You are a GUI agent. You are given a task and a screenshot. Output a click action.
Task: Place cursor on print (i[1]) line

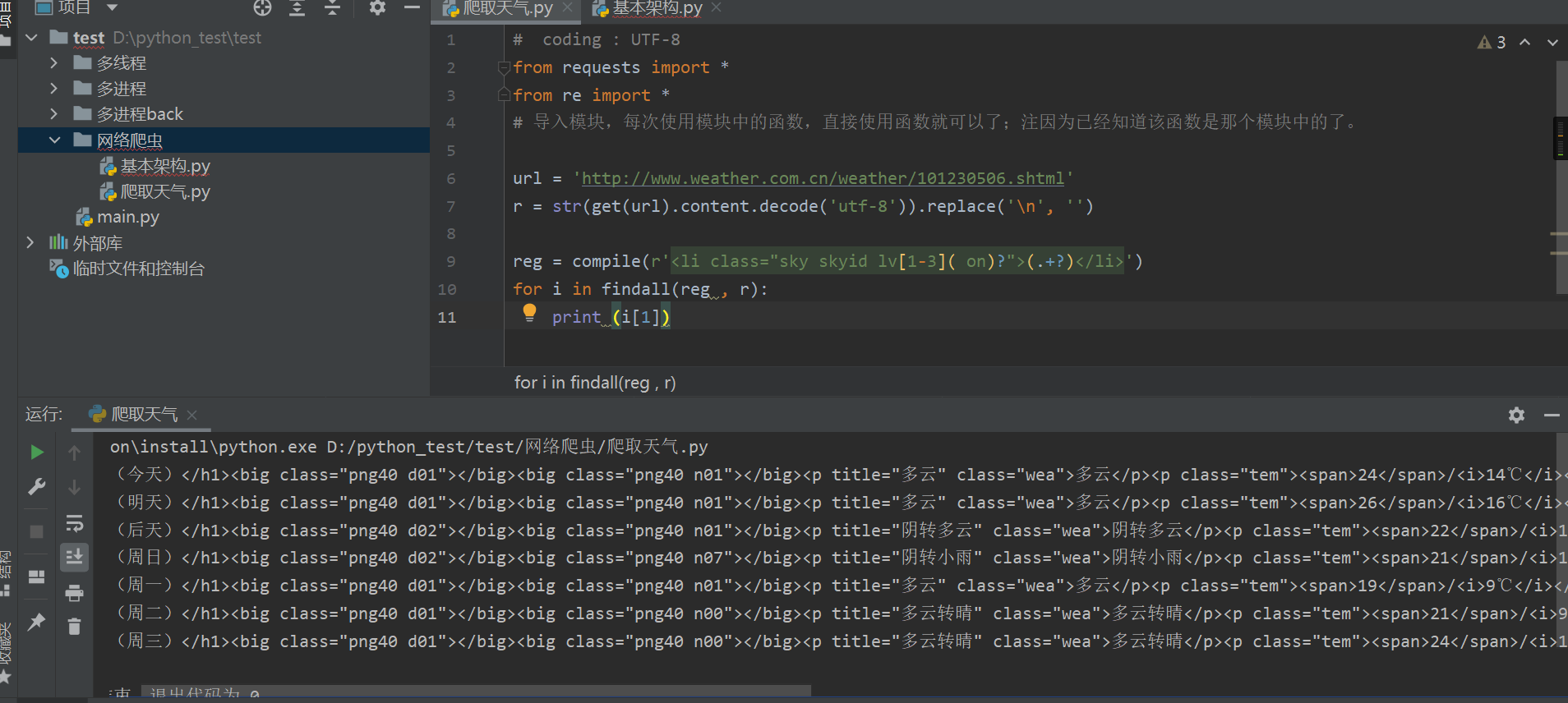[x=611, y=317]
